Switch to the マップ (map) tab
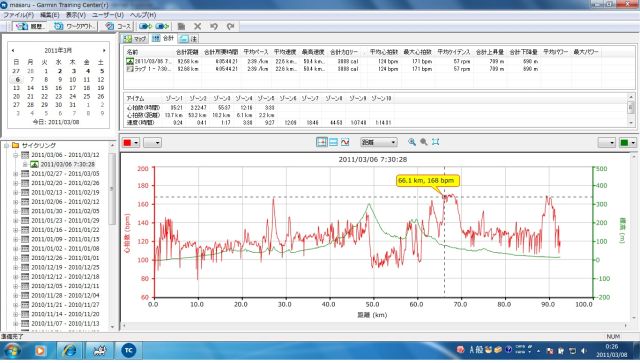The height and width of the screenshot is (363, 640). coord(135,38)
